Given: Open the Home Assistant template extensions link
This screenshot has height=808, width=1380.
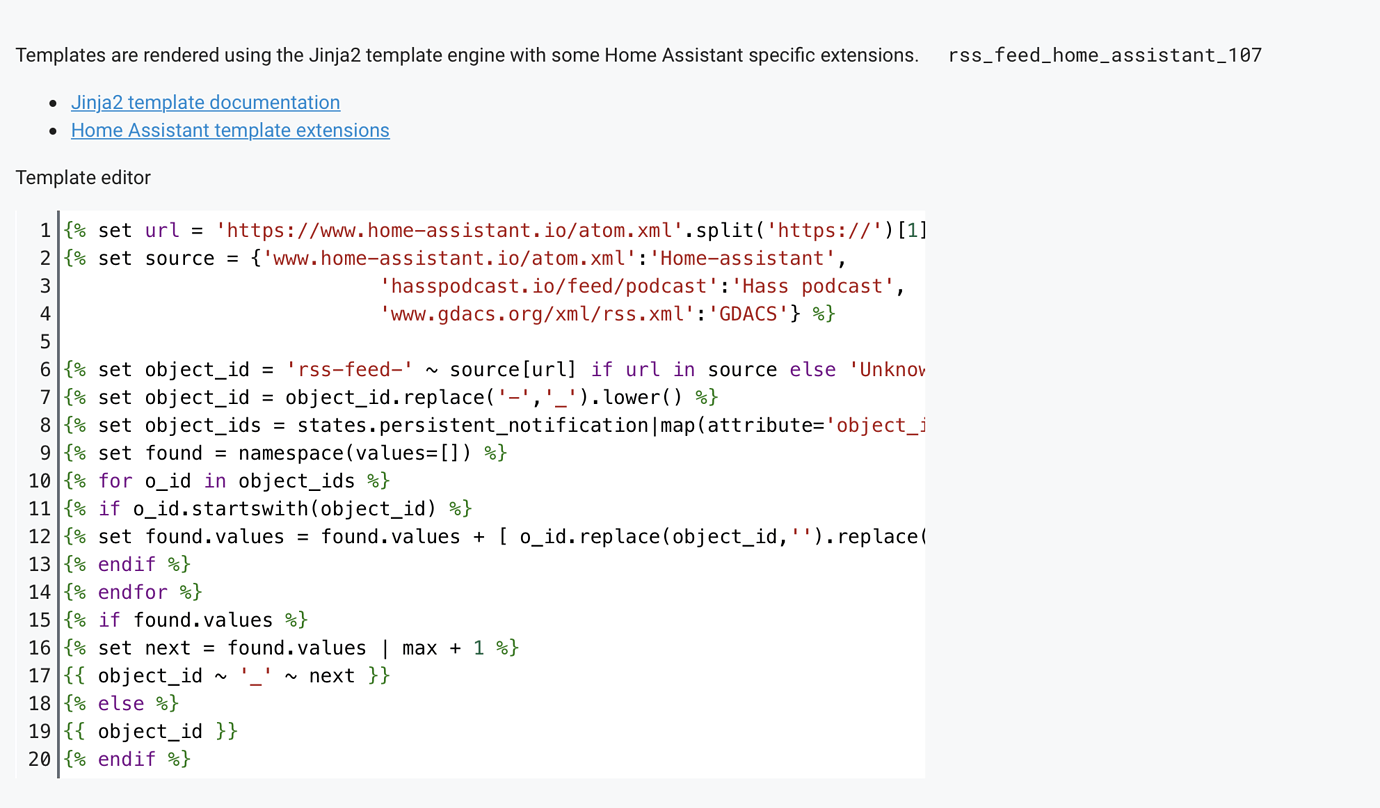Looking at the screenshot, I should [229, 130].
